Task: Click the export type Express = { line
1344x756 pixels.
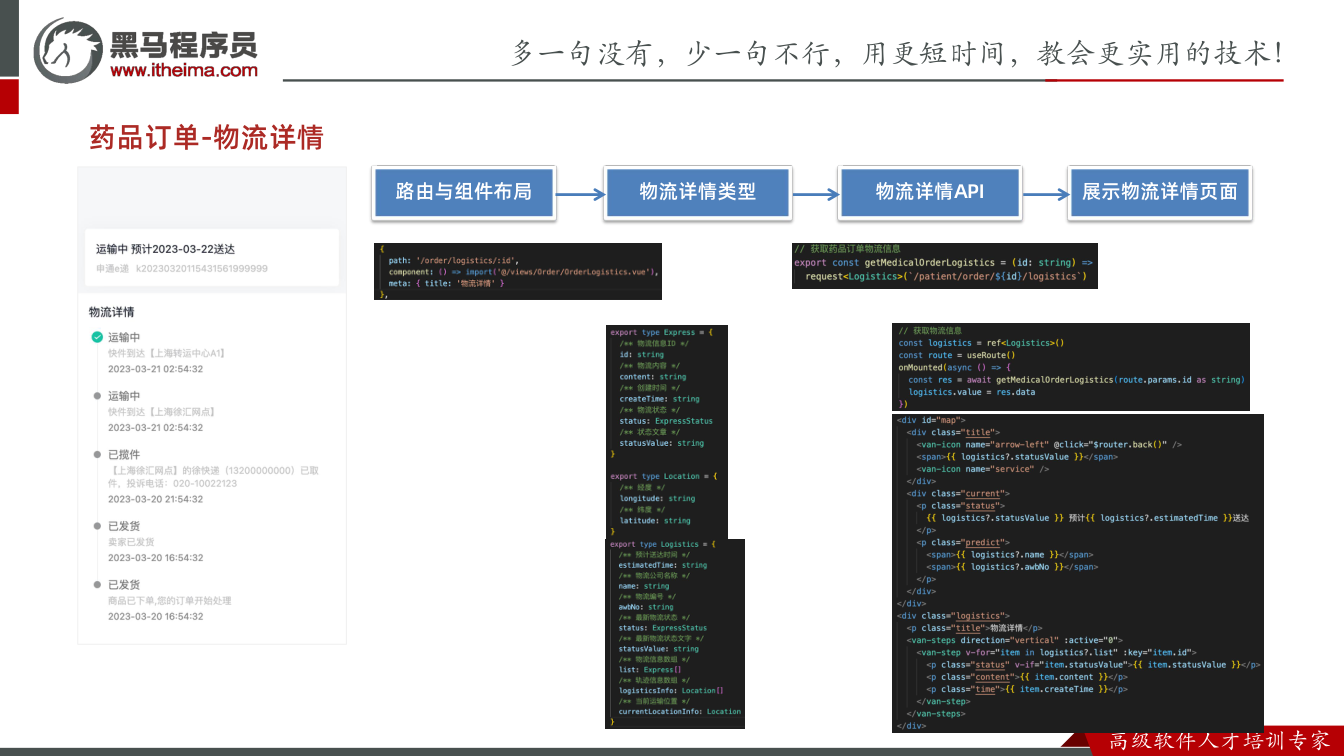Action: (x=661, y=332)
